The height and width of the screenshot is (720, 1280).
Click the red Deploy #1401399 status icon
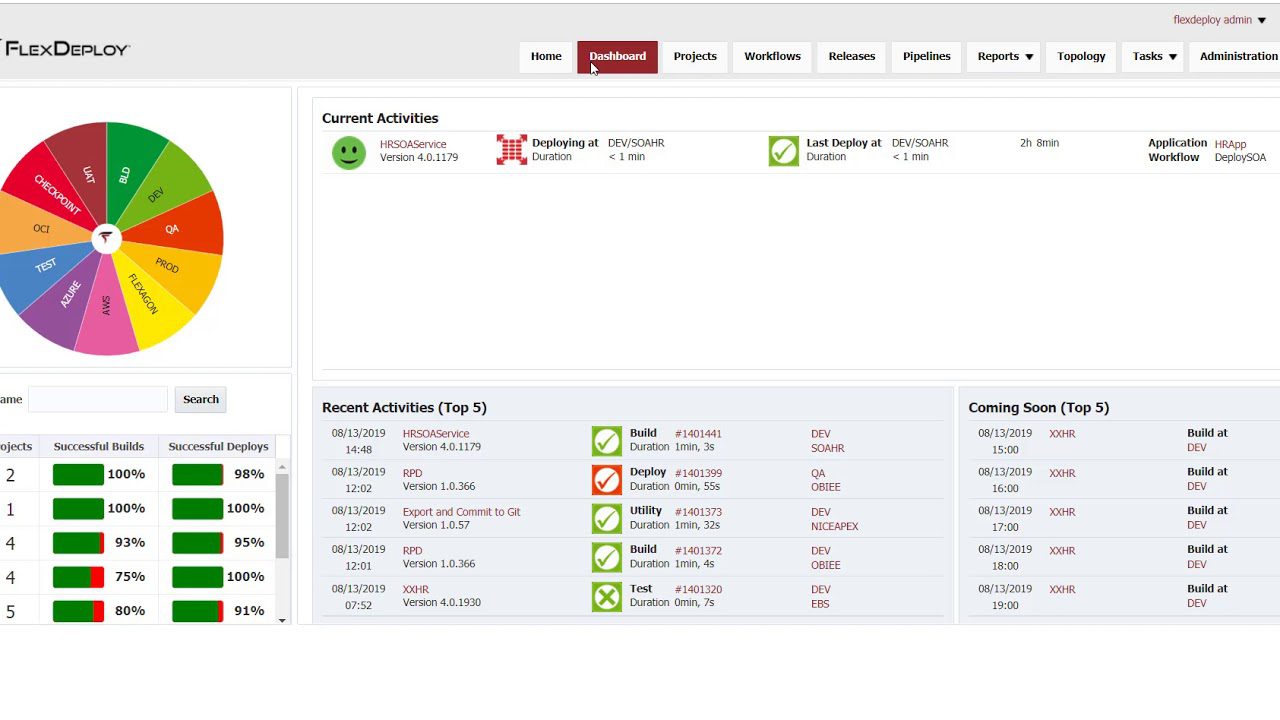[606, 480]
